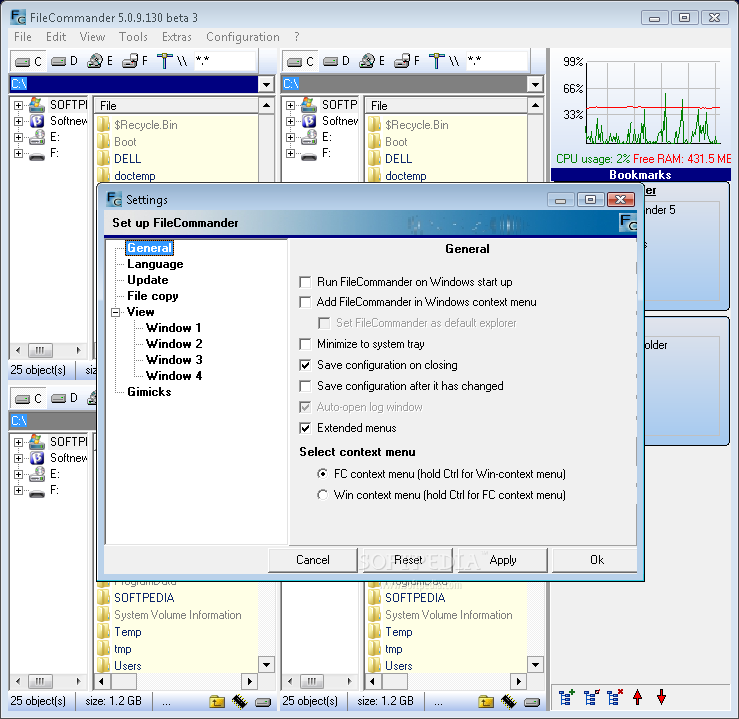Select File copy settings category
Screen dimensions: 739x719
[153, 296]
